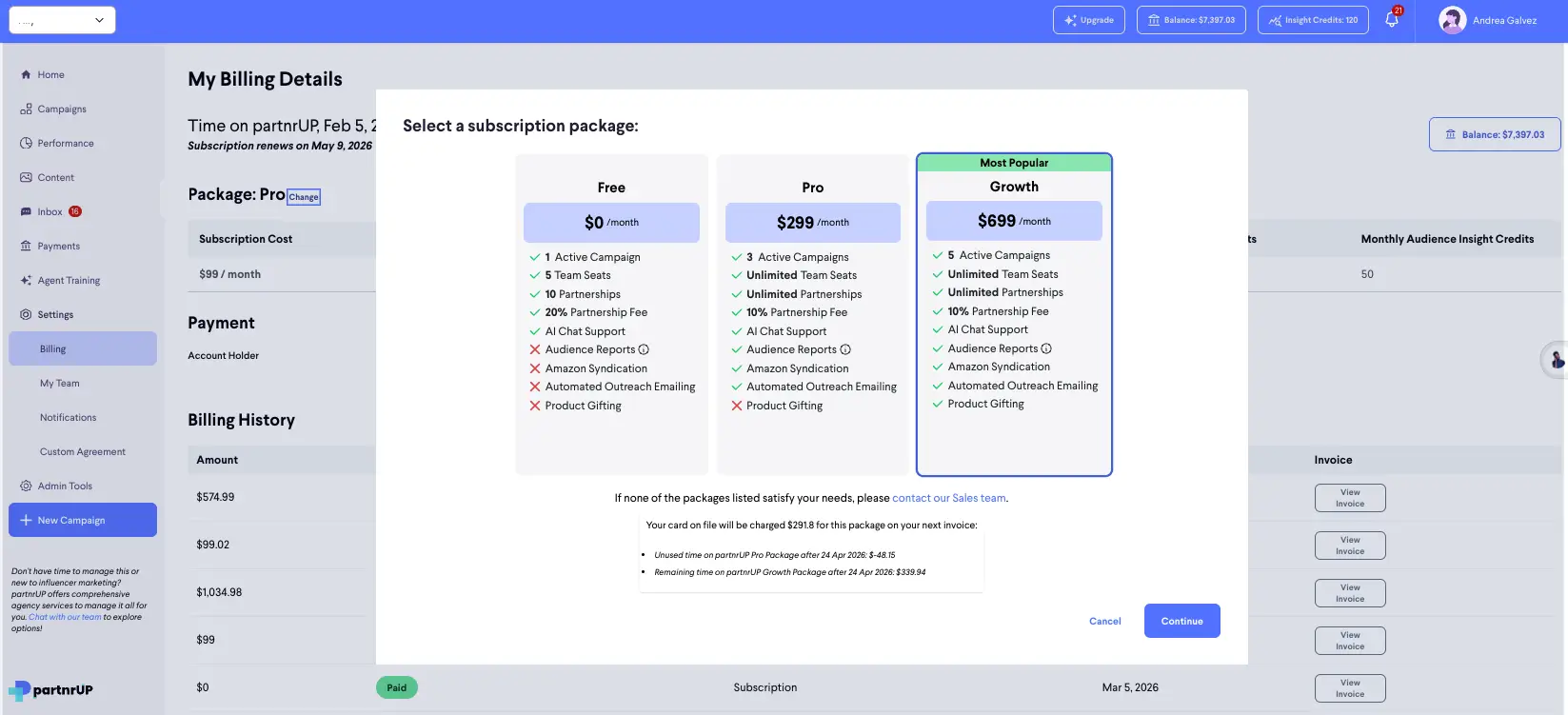Image resolution: width=1568 pixels, height=715 pixels.
Task: Click the Insight Credits 120 button
Action: 1313,20
